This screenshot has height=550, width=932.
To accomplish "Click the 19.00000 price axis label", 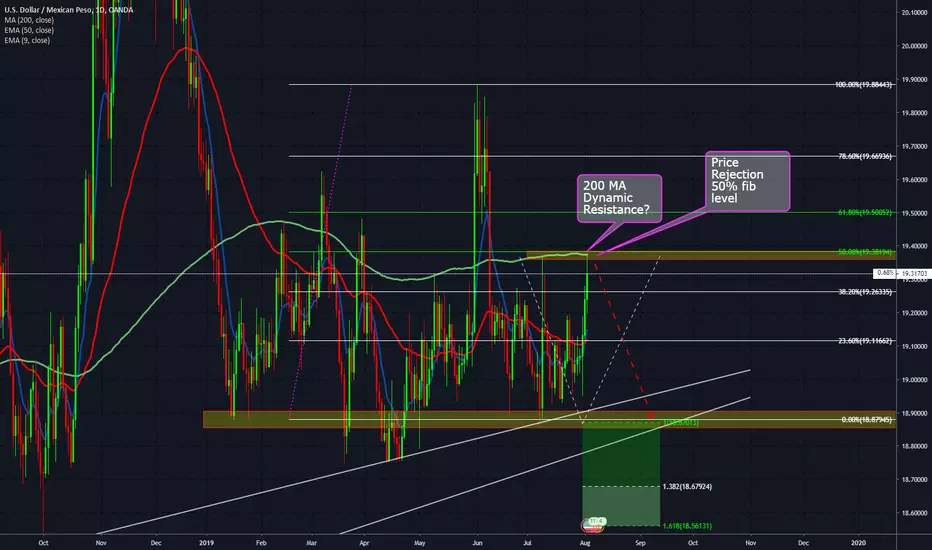I will click(914, 379).
